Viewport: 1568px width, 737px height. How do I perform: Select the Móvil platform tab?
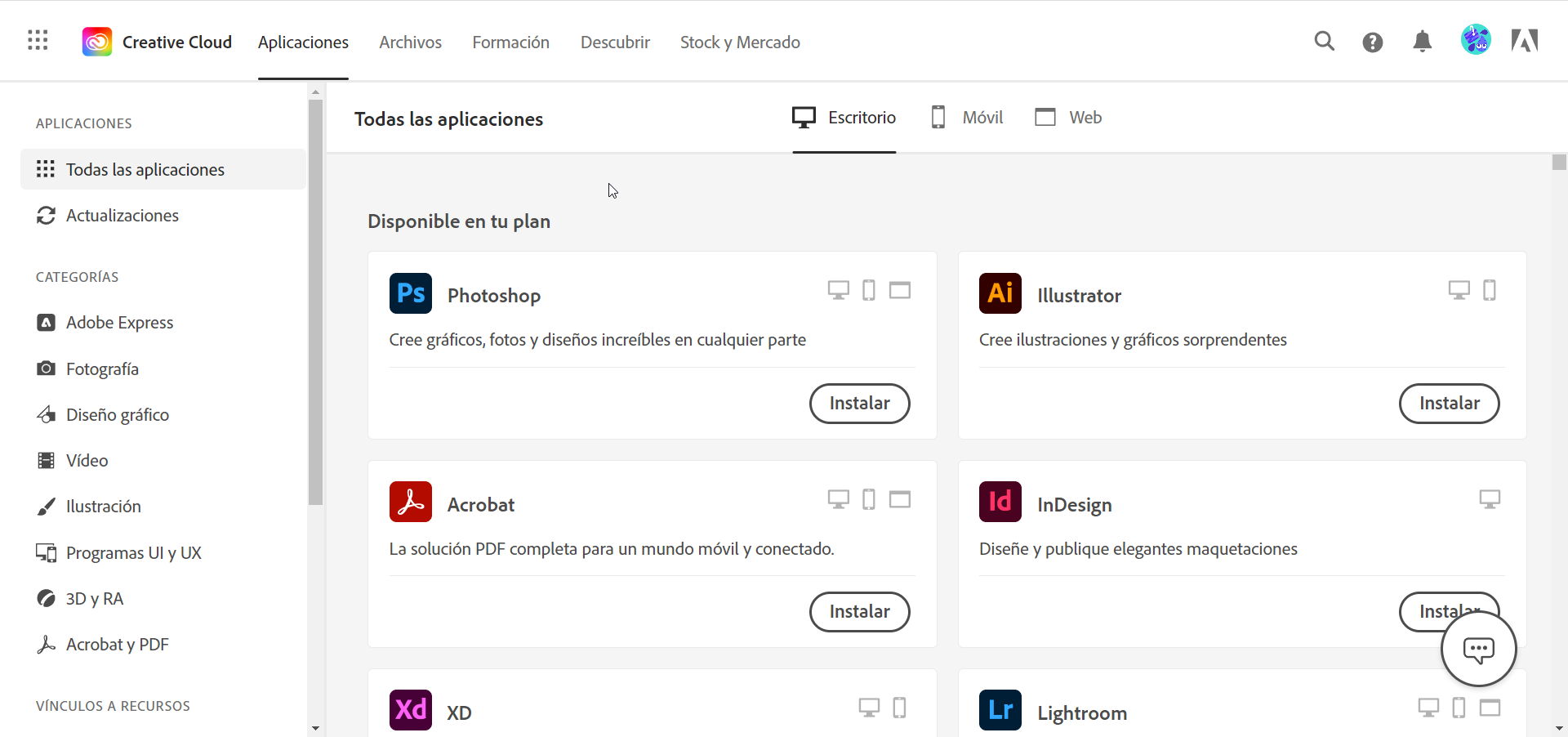click(967, 118)
